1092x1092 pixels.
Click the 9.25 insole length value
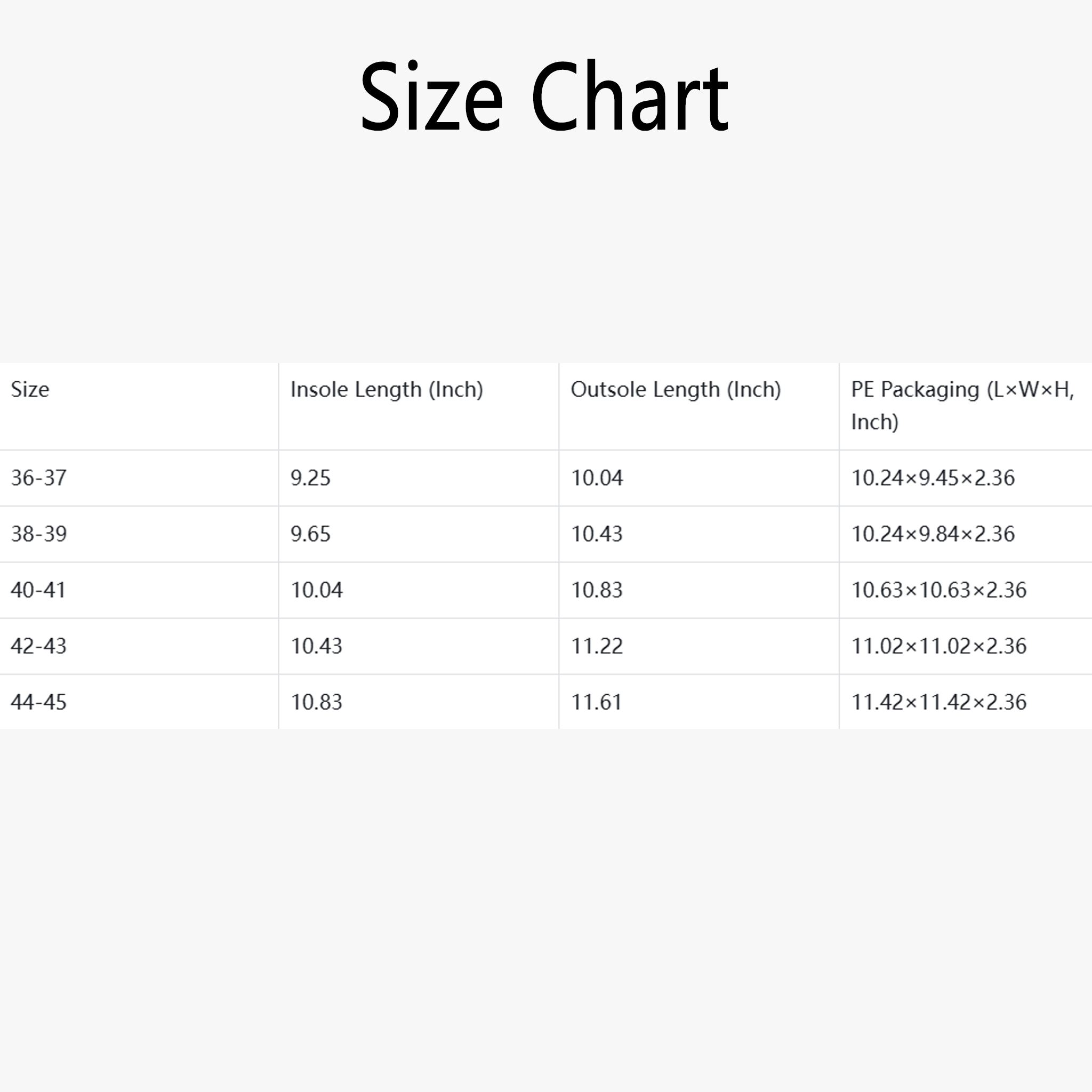coord(310,478)
